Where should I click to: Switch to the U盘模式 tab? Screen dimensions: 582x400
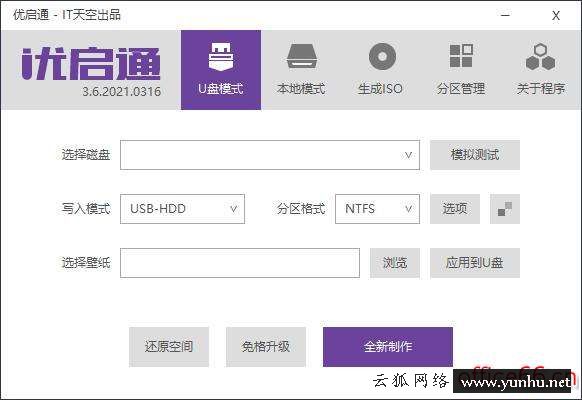(x=221, y=70)
